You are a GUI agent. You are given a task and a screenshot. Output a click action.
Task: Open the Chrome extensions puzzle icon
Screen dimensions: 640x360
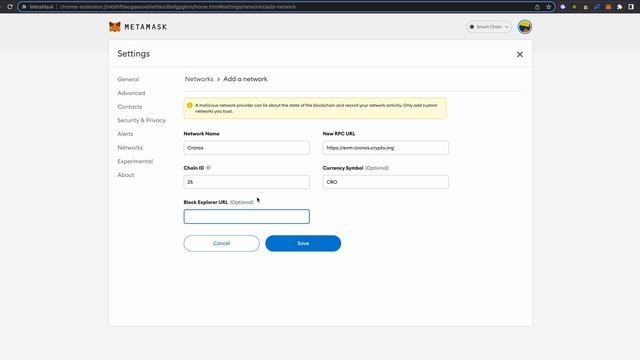coord(620,7)
